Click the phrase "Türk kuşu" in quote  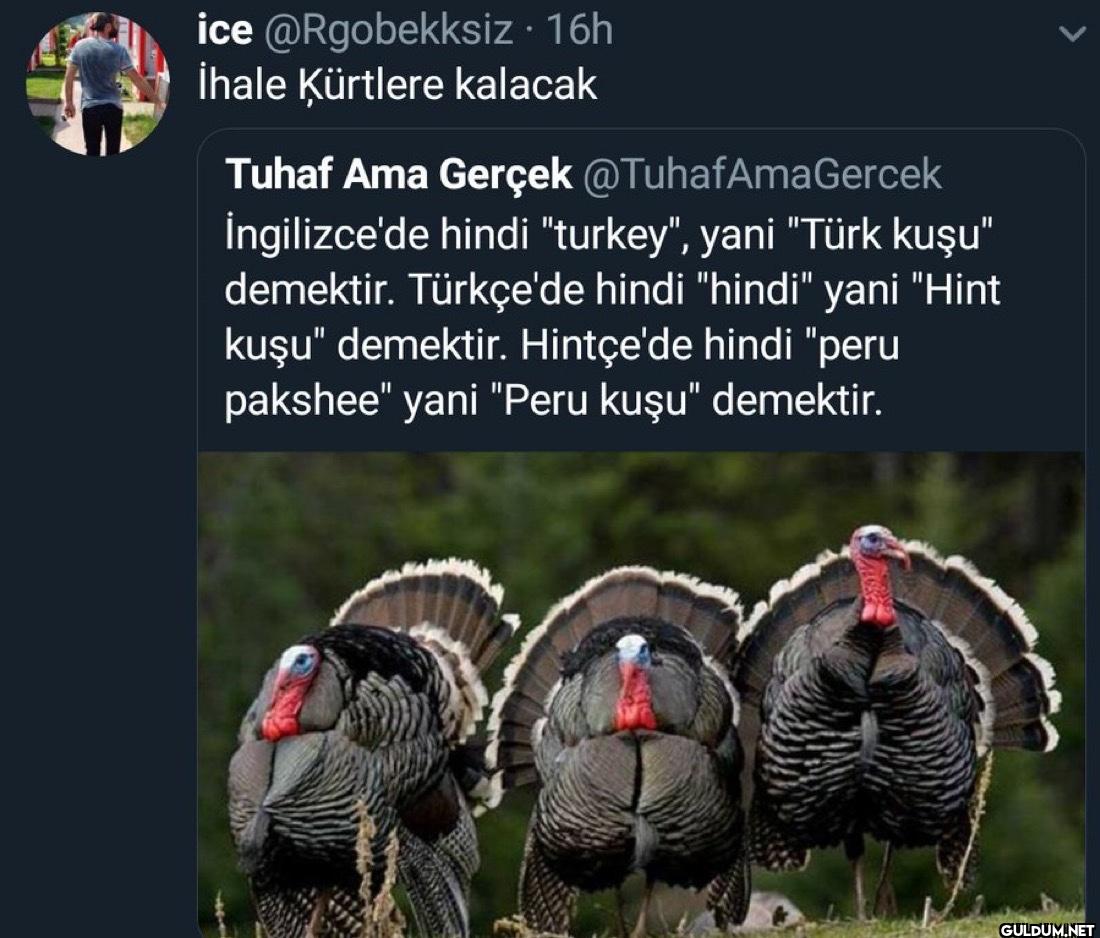[890, 236]
